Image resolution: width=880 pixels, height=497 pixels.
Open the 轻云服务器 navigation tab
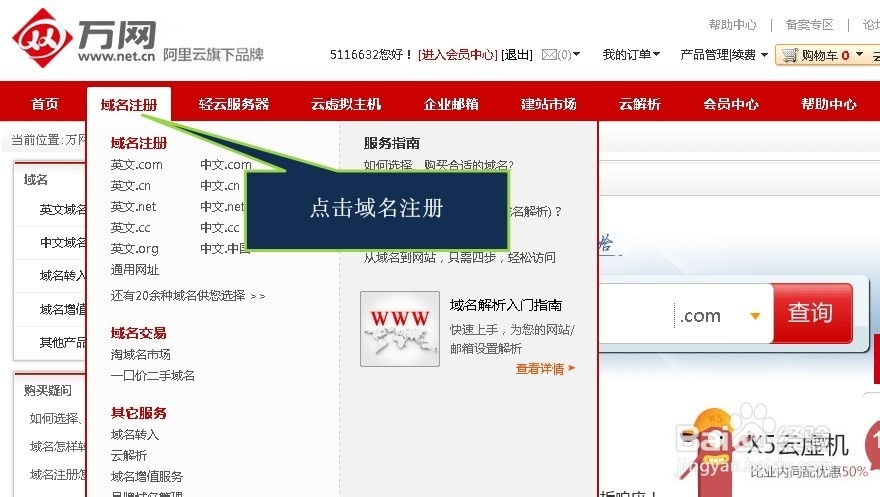pyautogui.click(x=234, y=104)
